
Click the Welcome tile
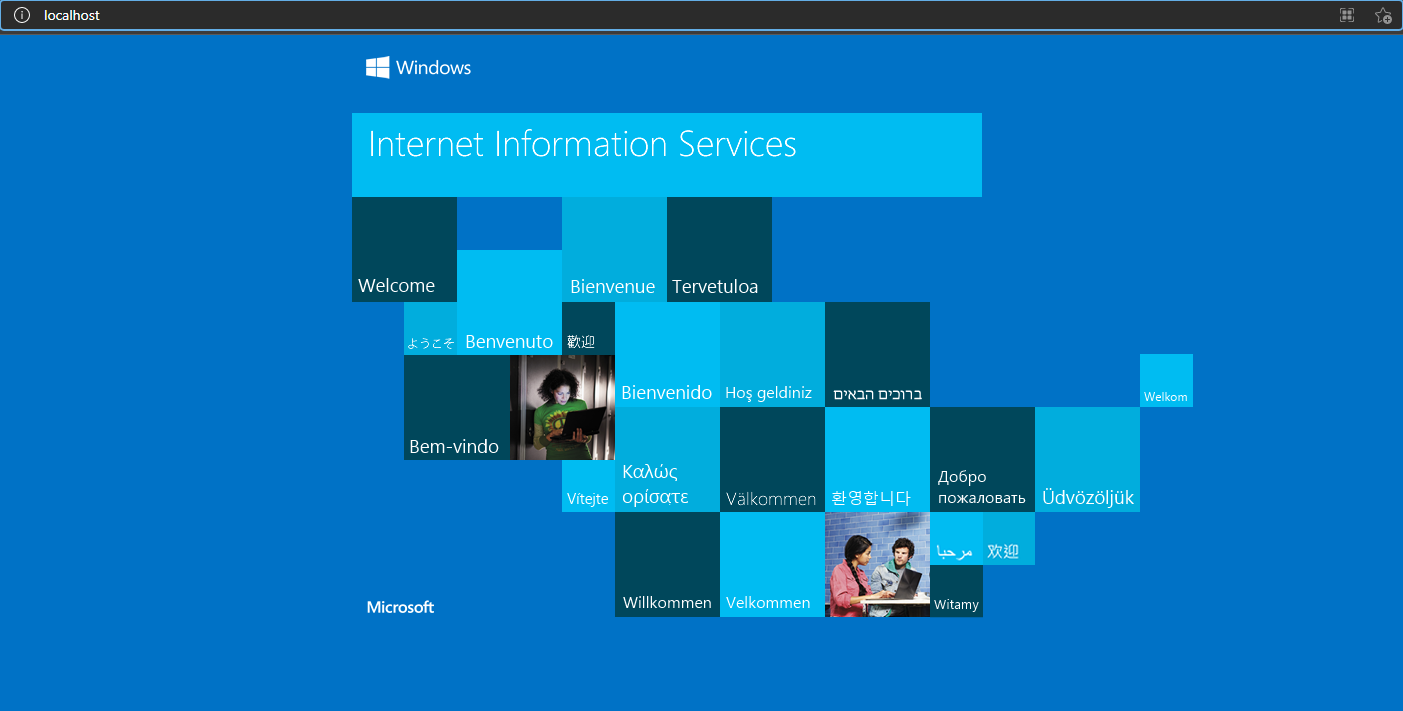(404, 249)
